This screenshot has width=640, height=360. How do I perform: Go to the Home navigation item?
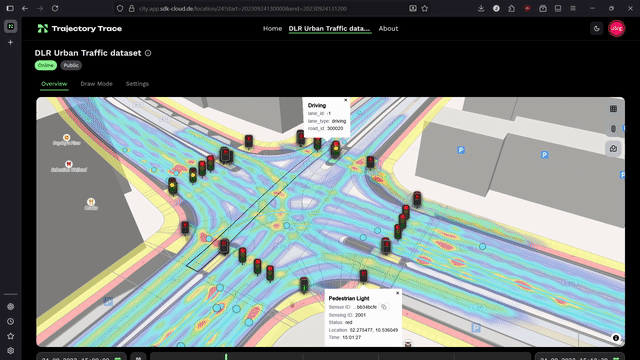point(272,29)
